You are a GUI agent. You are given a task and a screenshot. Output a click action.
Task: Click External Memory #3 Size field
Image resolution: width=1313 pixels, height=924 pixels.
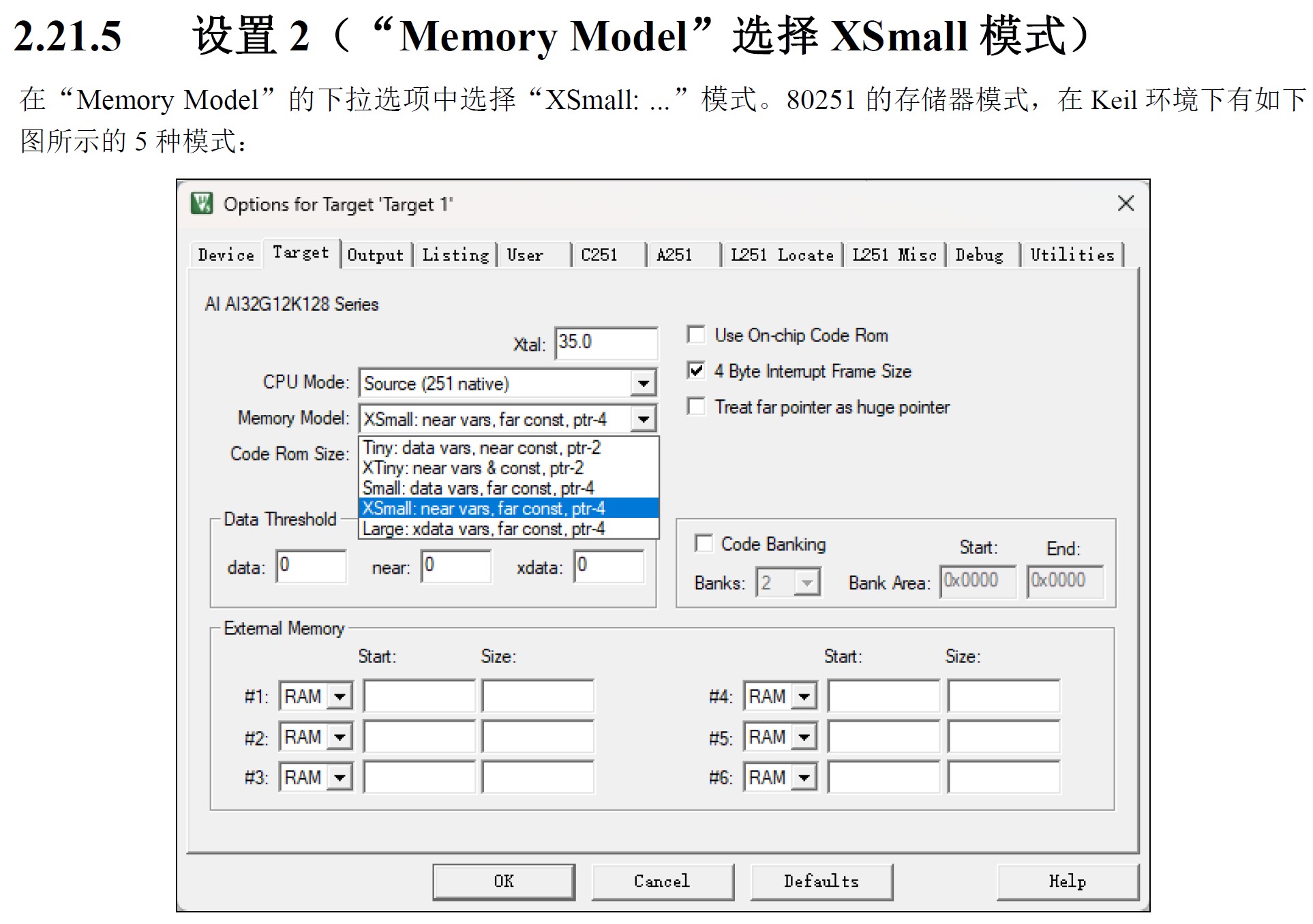(537, 777)
